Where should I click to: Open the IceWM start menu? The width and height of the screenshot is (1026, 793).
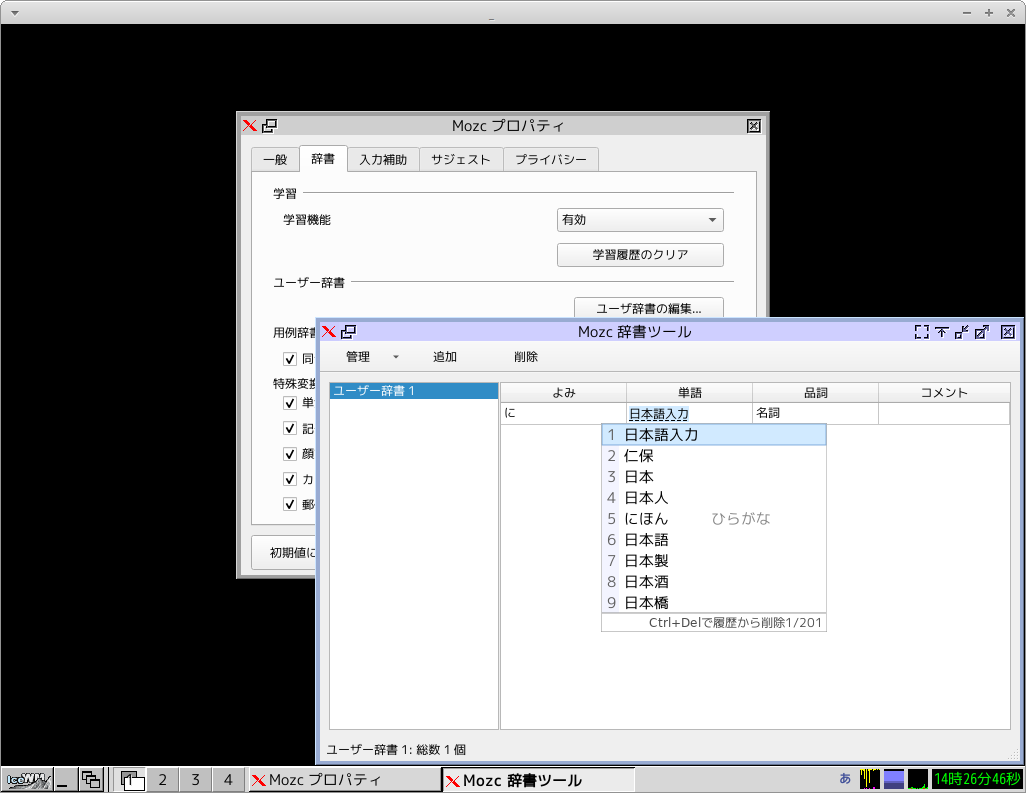coord(27,780)
